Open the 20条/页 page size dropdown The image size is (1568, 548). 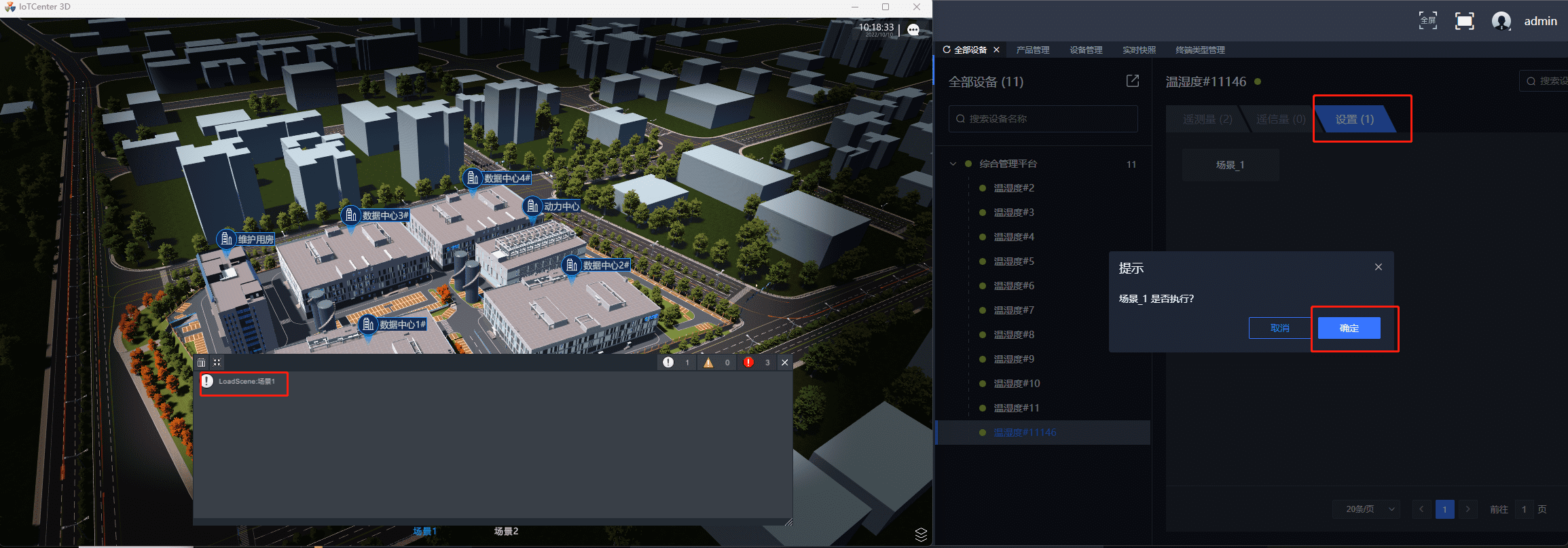point(1366,509)
